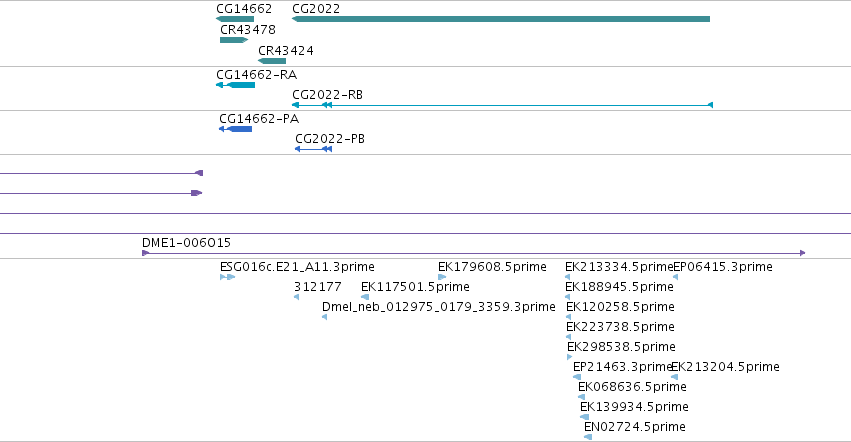Click the EK213334.5prime arrow marker
Image resolution: width=851 pixels, height=442 pixels.
[x=568, y=277]
